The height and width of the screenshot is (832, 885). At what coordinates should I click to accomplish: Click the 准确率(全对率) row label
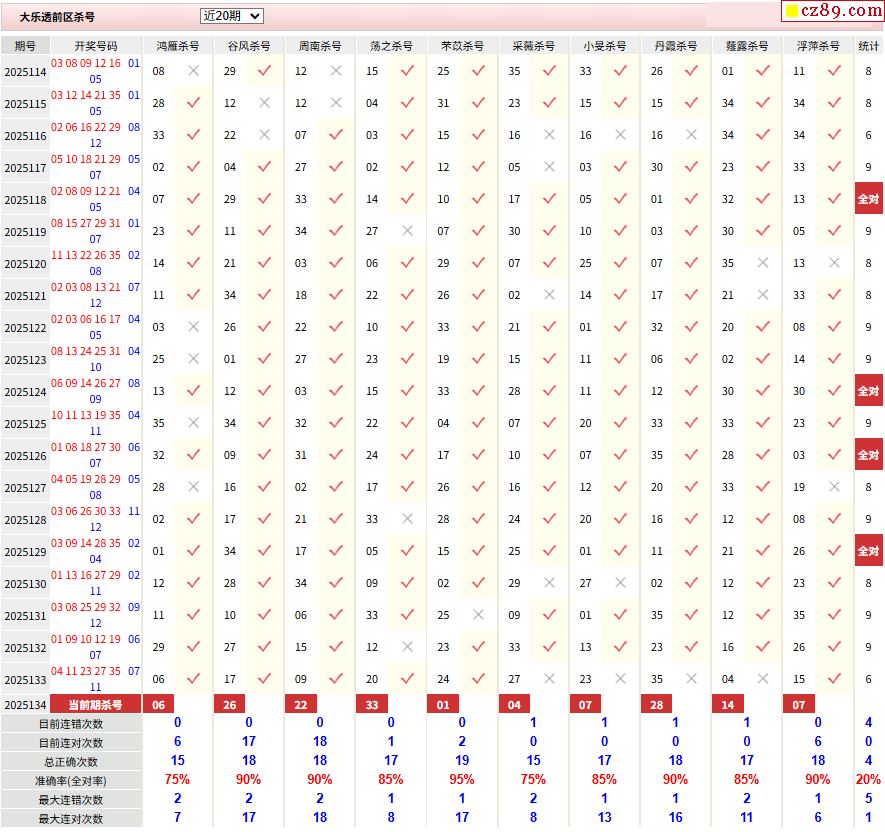(x=70, y=781)
